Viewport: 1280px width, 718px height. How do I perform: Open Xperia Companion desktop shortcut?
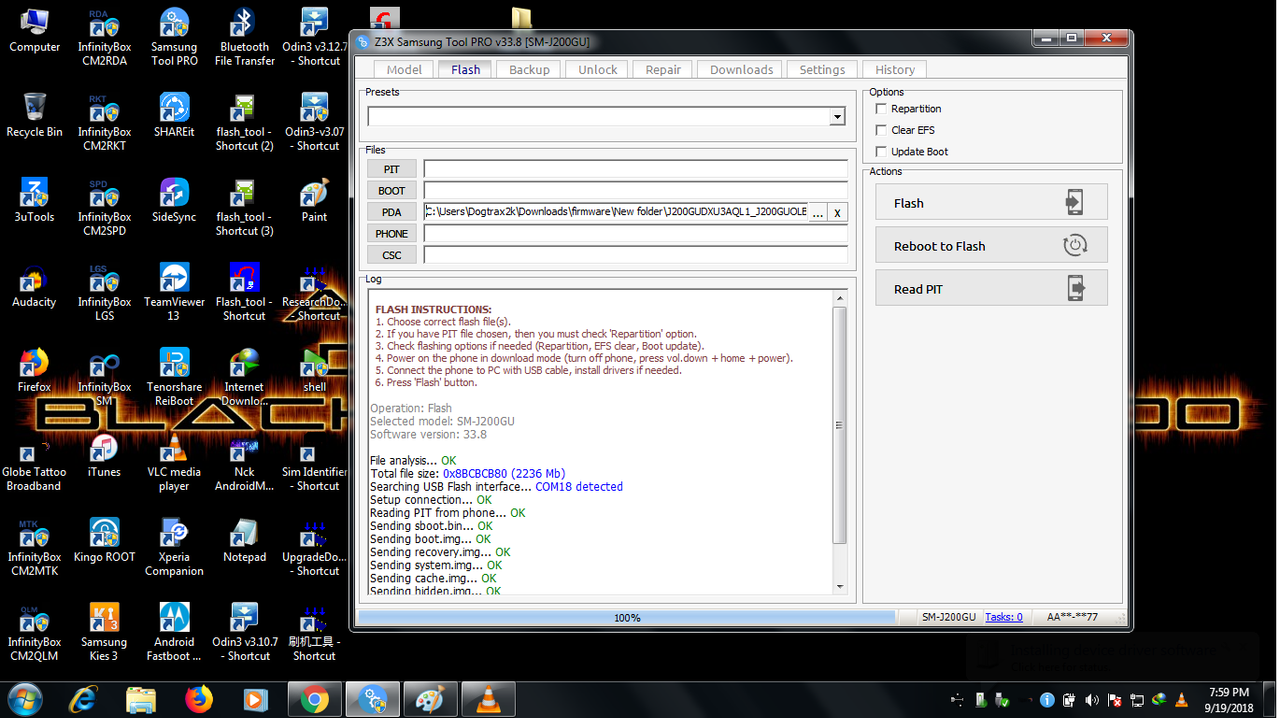coord(174,547)
